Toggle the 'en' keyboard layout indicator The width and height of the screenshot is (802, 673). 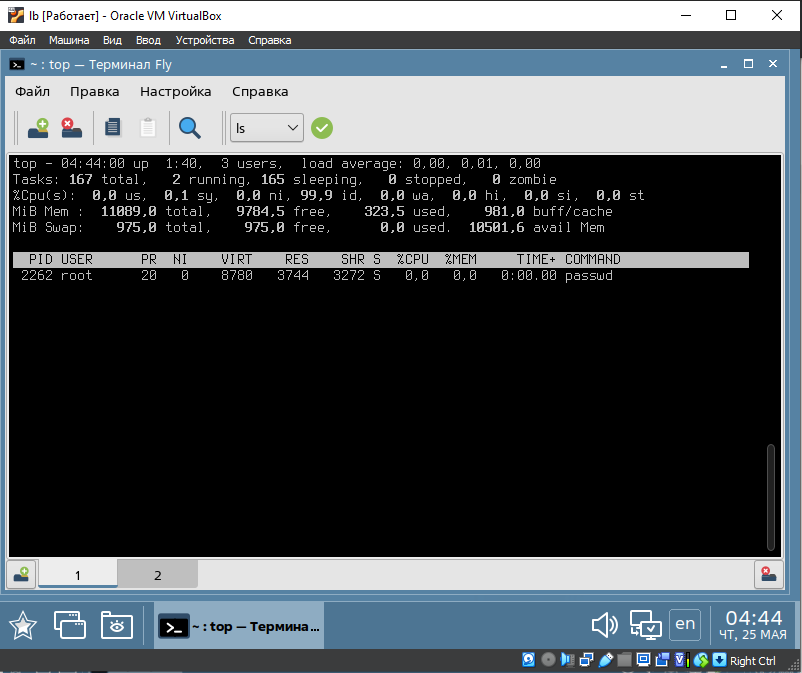coord(684,624)
